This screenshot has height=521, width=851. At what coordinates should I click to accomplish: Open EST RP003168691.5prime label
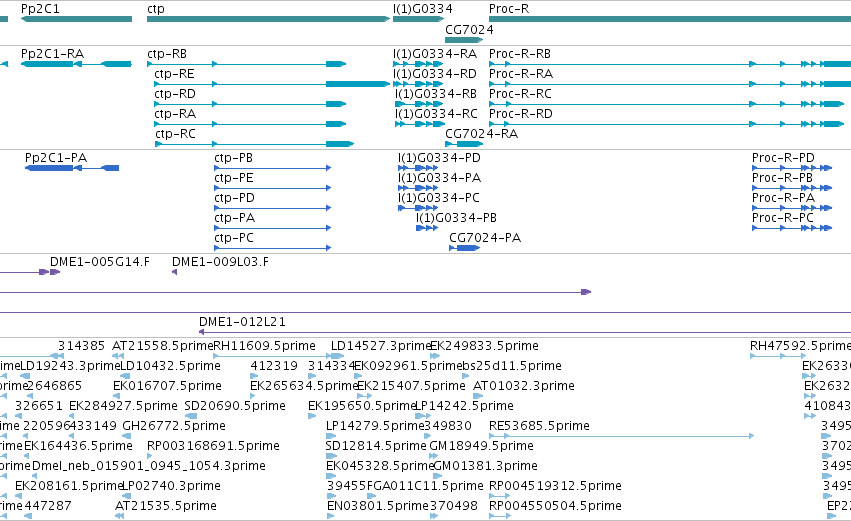[x=213, y=447]
